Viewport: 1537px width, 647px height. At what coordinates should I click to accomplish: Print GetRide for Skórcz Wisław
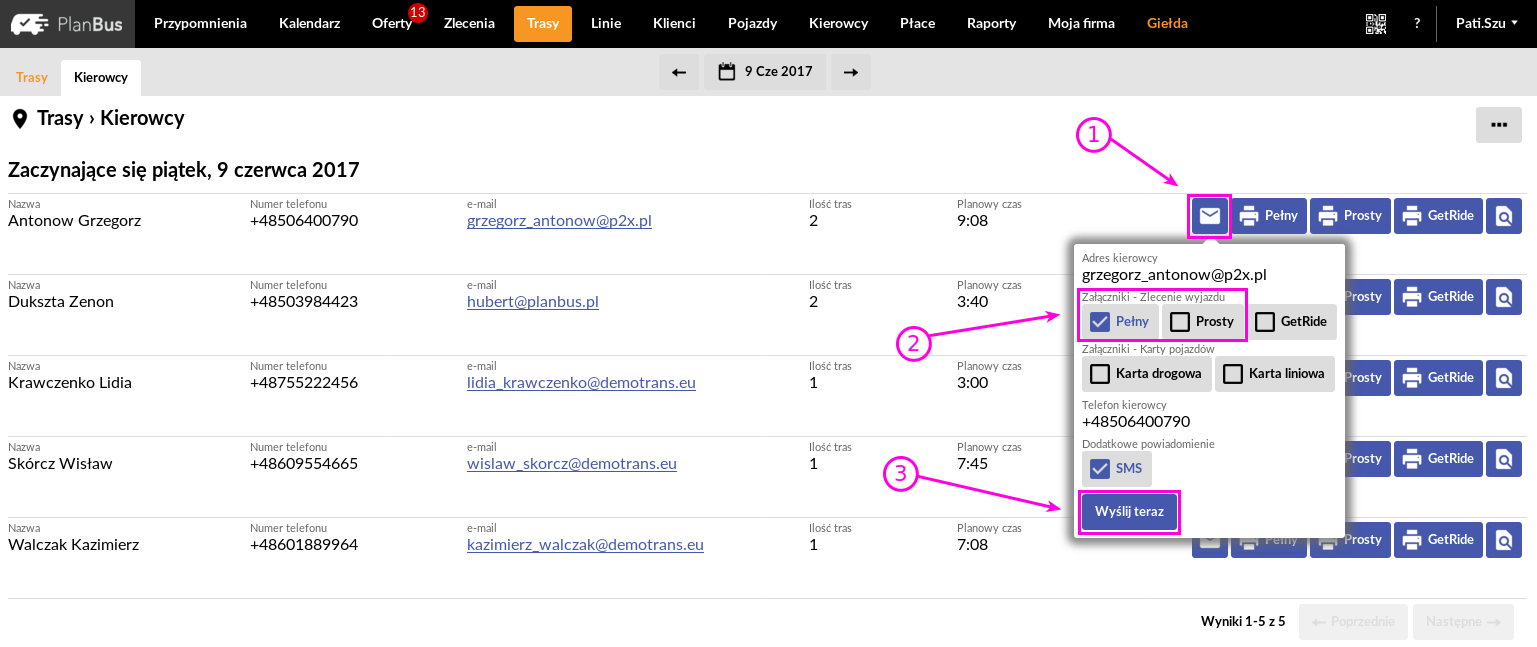[1438, 459]
